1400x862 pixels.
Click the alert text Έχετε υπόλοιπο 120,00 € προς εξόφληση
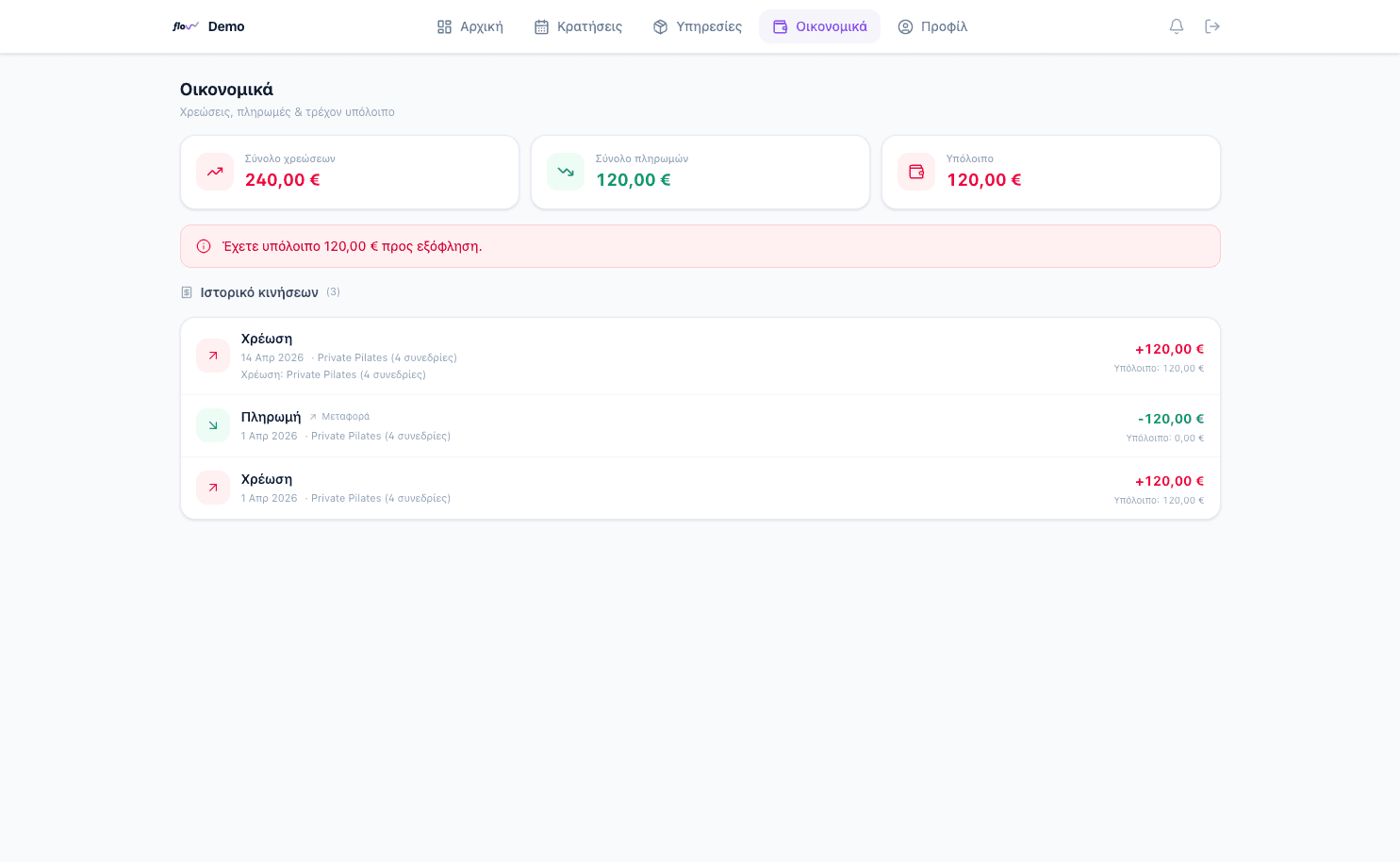tap(353, 246)
